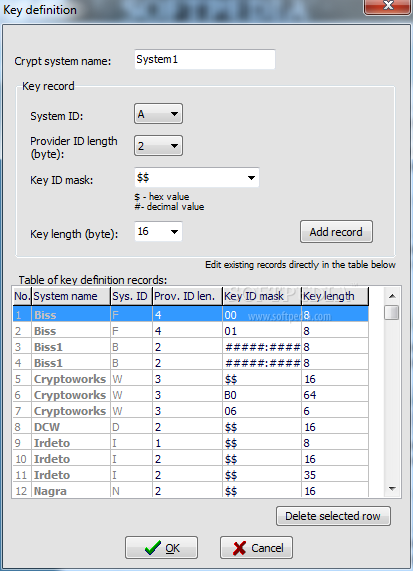Click row 1's Key ID mask 00 cell
413x571 pixels.
[262, 315]
